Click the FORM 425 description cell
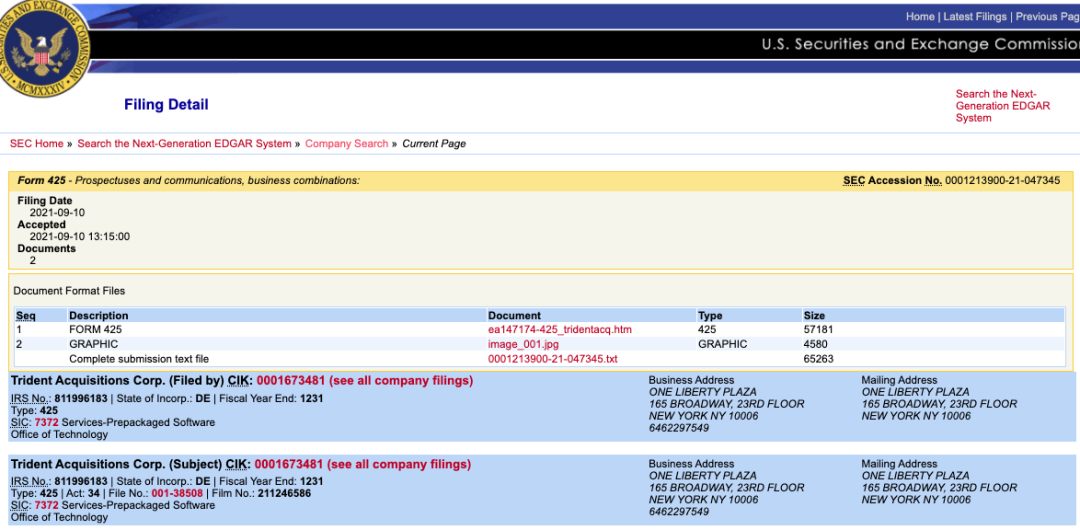The image size is (1080, 530). tap(96, 330)
